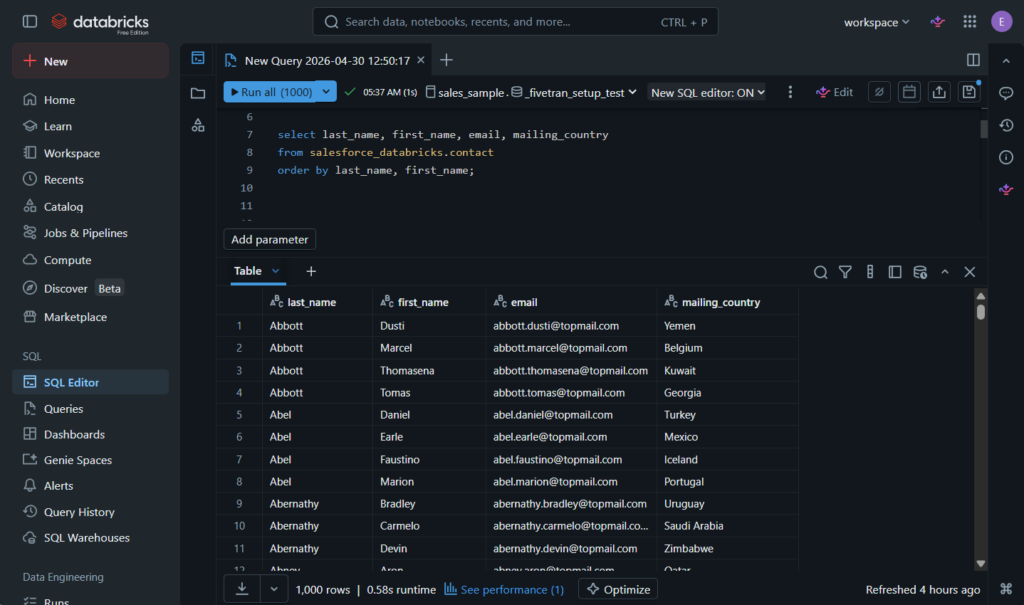
Task: Open SQL Editor in the sidebar
Action: point(90,382)
